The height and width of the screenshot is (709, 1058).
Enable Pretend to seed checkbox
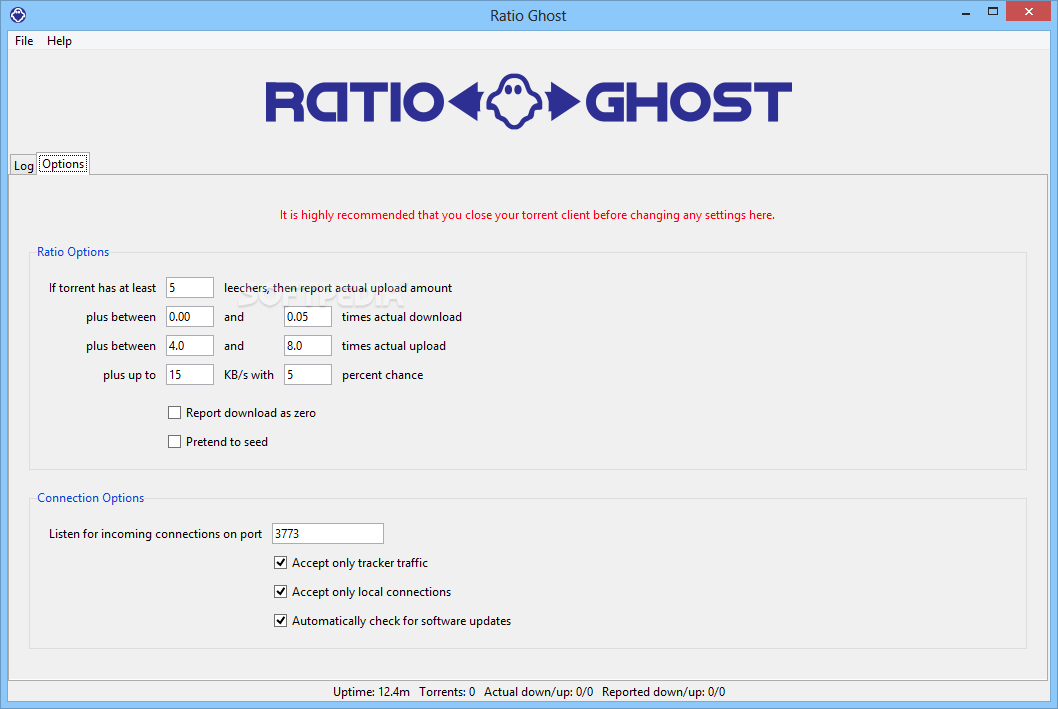click(175, 441)
